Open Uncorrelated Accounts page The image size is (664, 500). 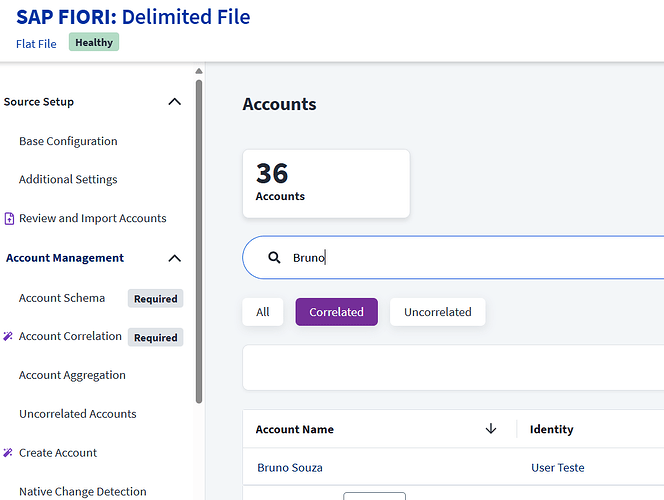click(x=78, y=414)
